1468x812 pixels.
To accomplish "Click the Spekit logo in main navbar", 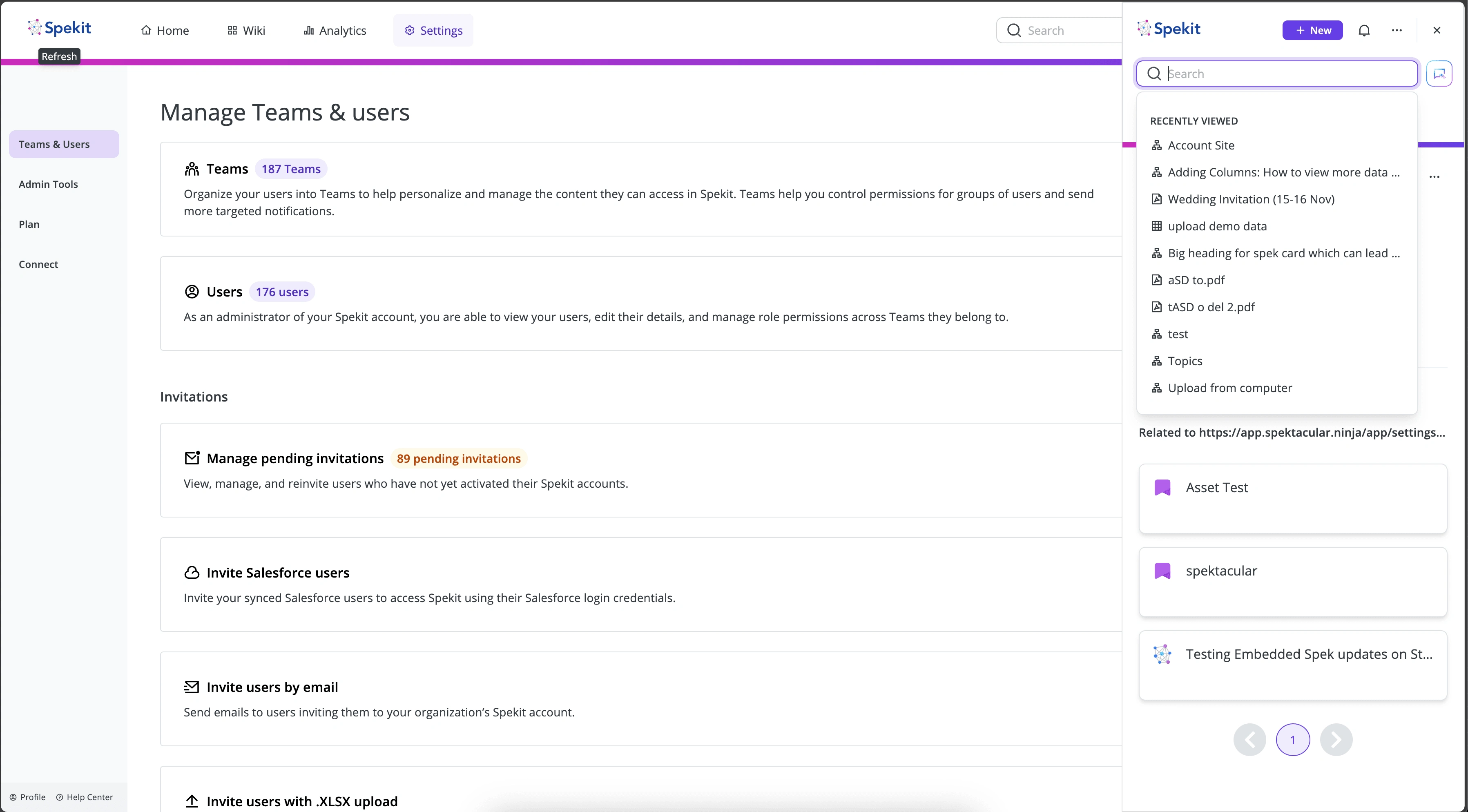I will pyautogui.click(x=59, y=27).
